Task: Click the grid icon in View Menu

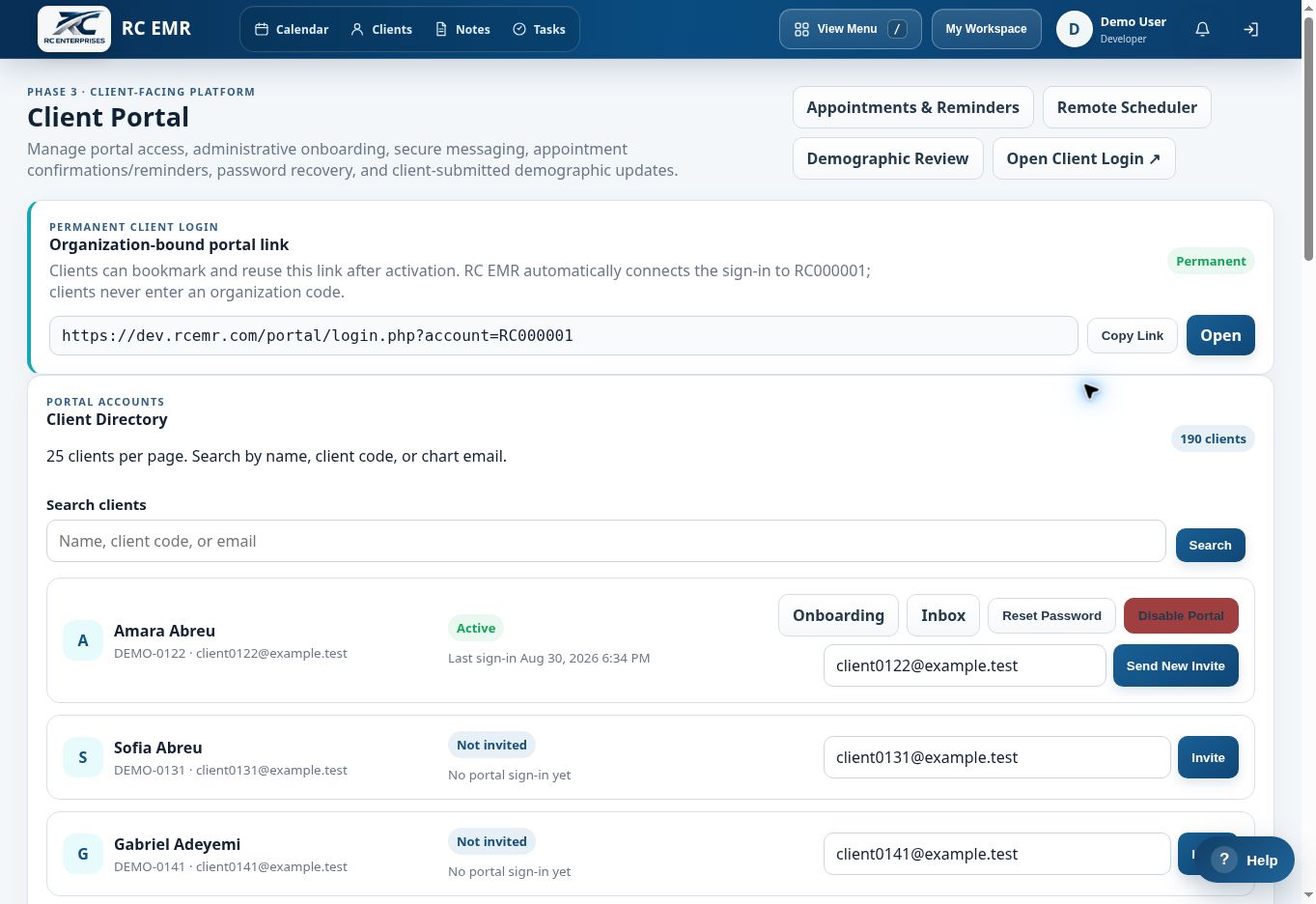Action: [x=801, y=29]
